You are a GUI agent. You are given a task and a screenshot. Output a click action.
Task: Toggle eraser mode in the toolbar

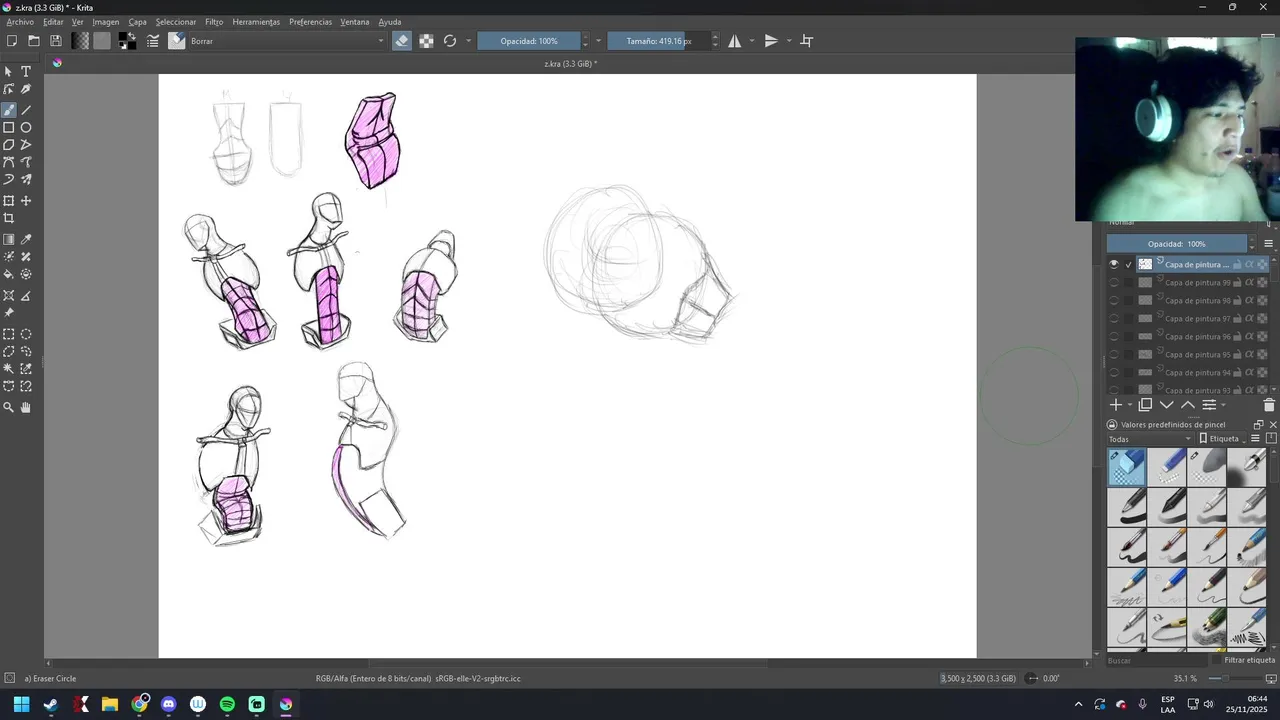point(402,41)
